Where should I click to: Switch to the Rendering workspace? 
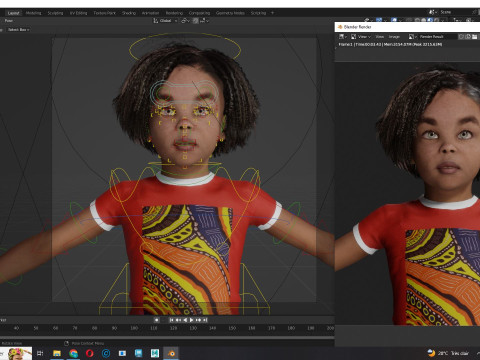click(x=174, y=13)
